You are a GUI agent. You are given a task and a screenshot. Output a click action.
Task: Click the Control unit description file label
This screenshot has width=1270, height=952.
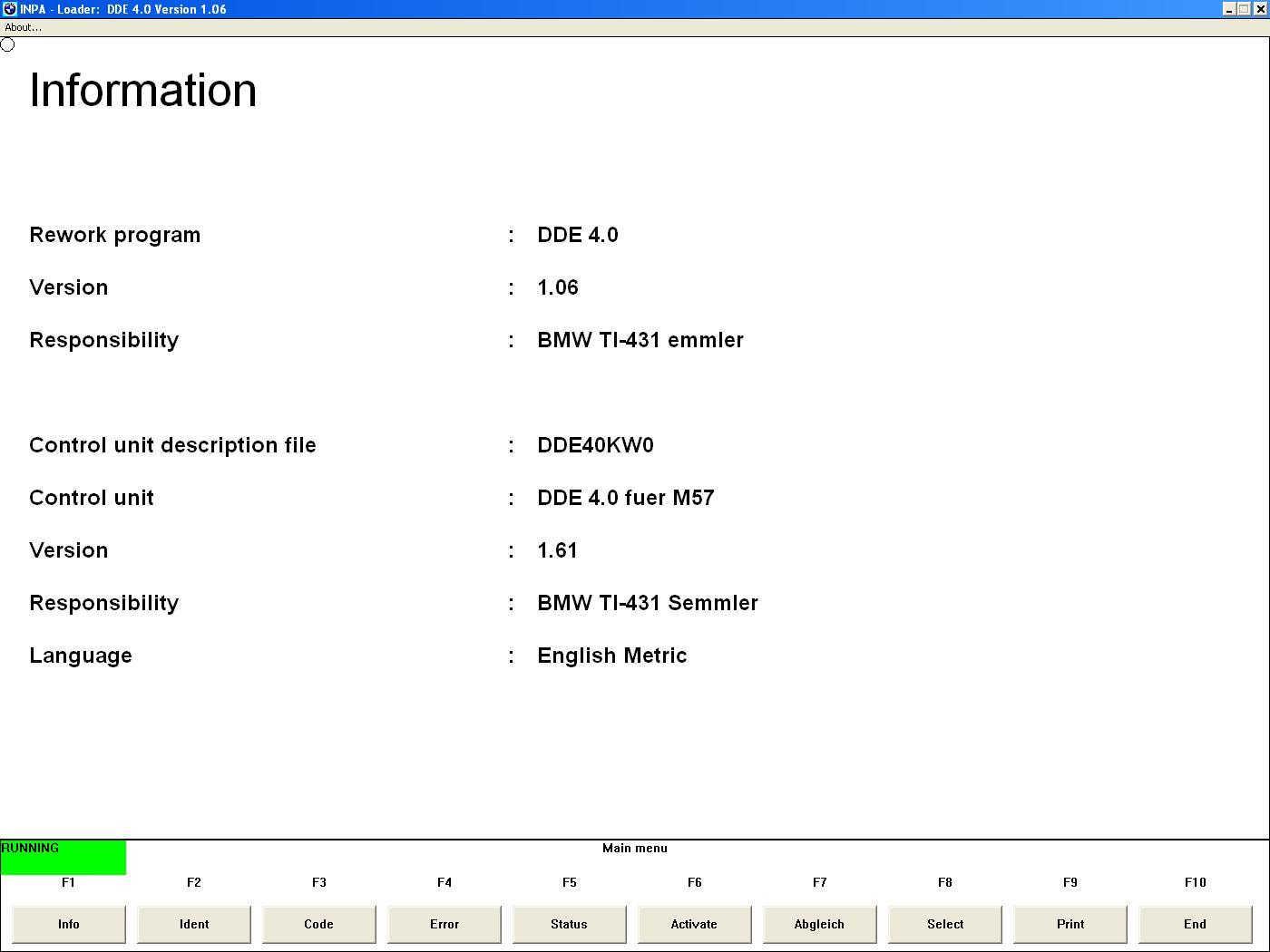coord(172,445)
